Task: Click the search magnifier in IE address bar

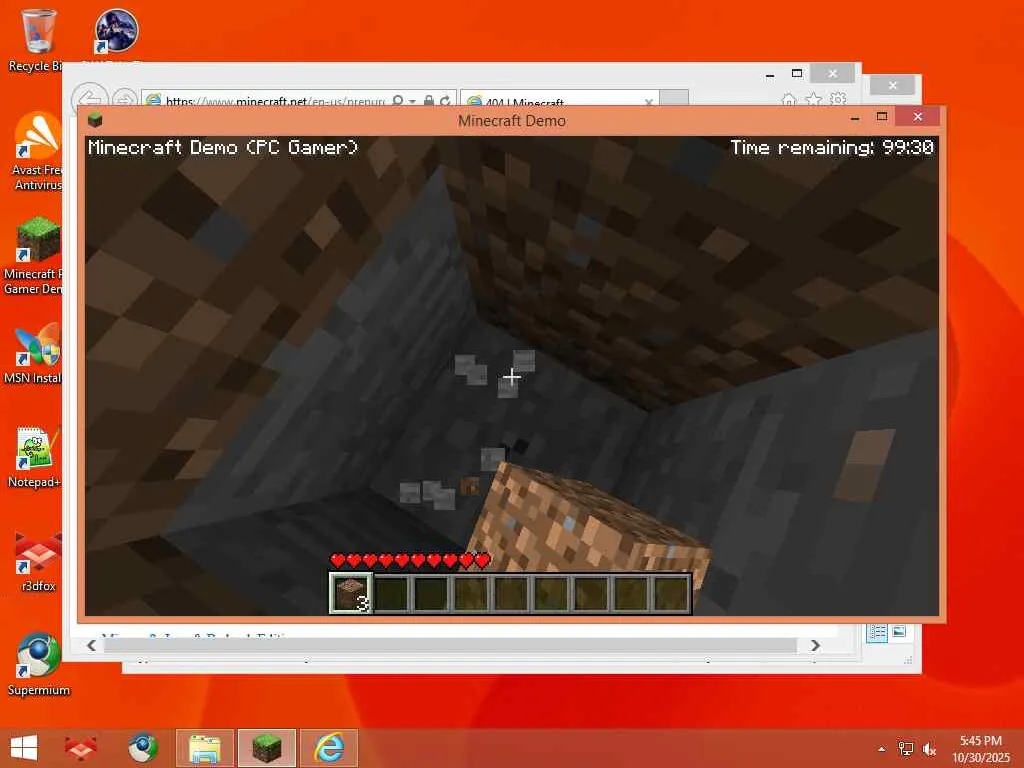Action: [397, 101]
